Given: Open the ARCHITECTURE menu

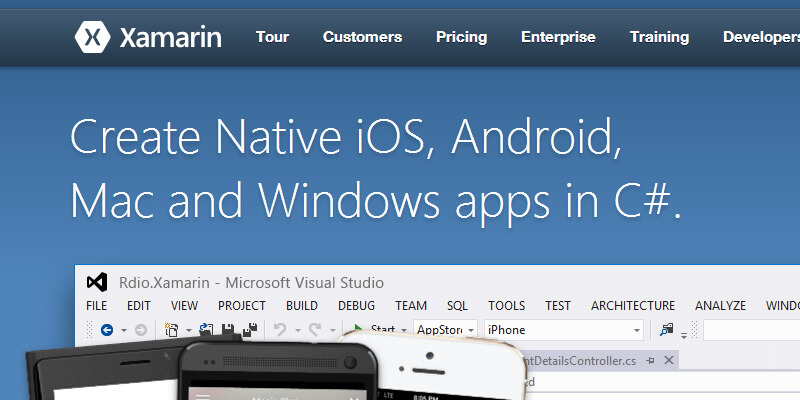Looking at the screenshot, I should pyautogui.click(x=633, y=306).
